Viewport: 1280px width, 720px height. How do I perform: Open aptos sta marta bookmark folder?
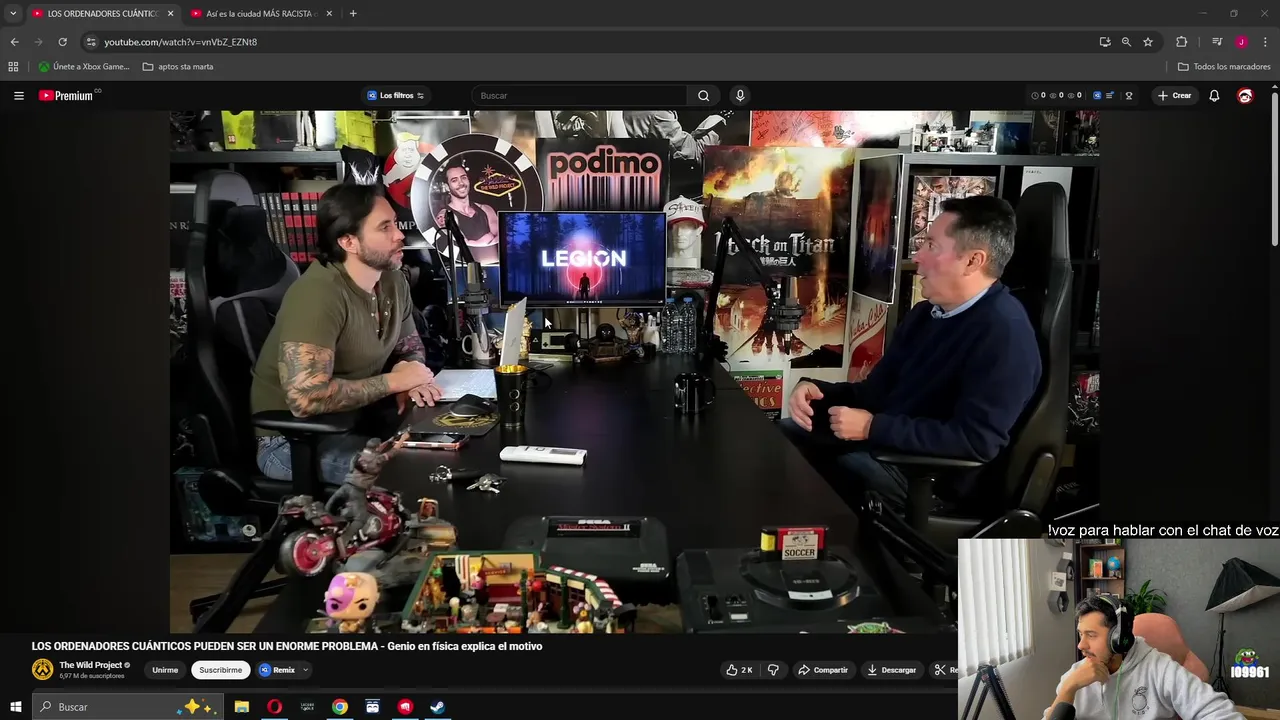(178, 67)
